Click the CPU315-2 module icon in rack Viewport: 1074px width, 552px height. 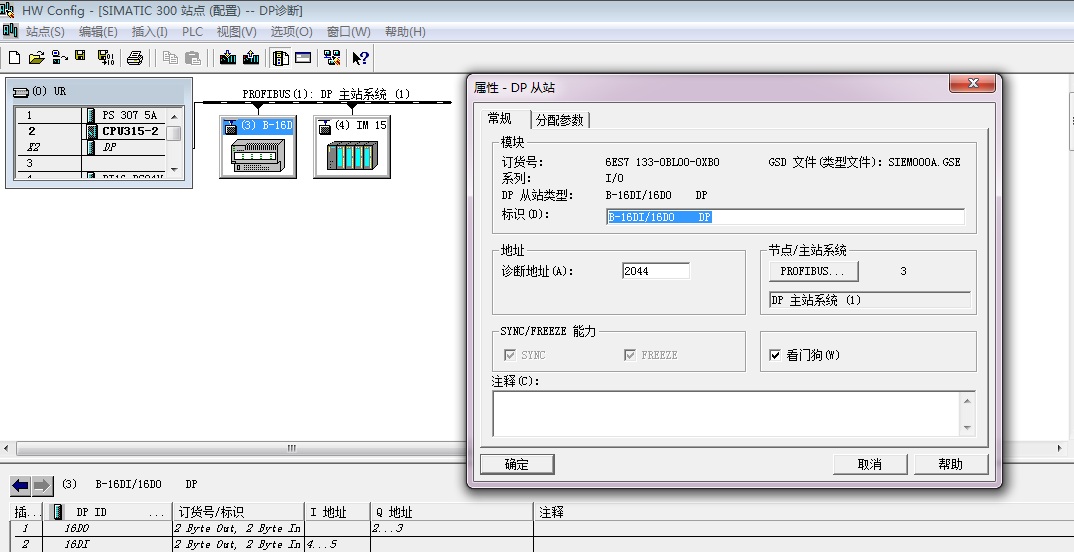coord(92,131)
